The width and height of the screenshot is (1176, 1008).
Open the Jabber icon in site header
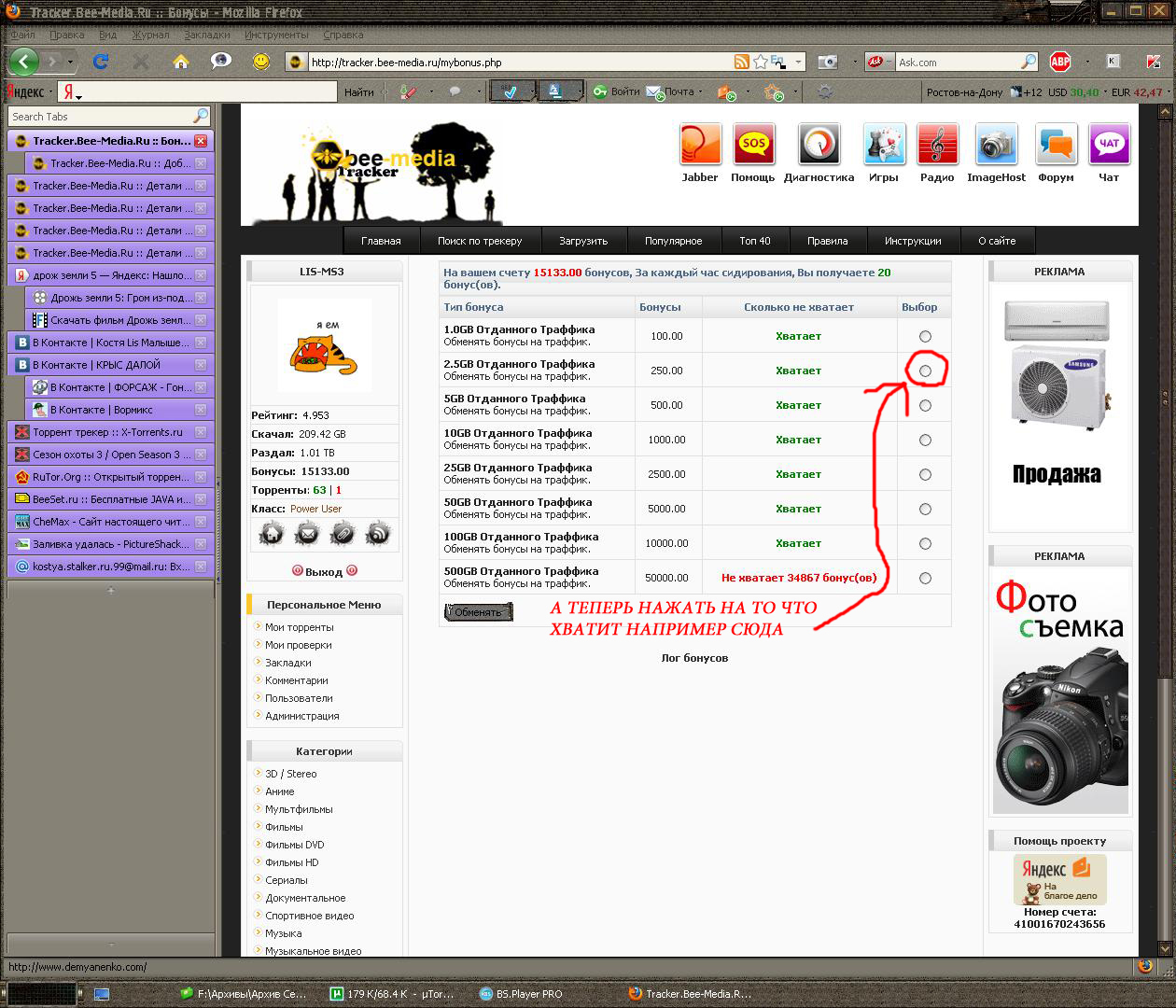[x=700, y=146]
